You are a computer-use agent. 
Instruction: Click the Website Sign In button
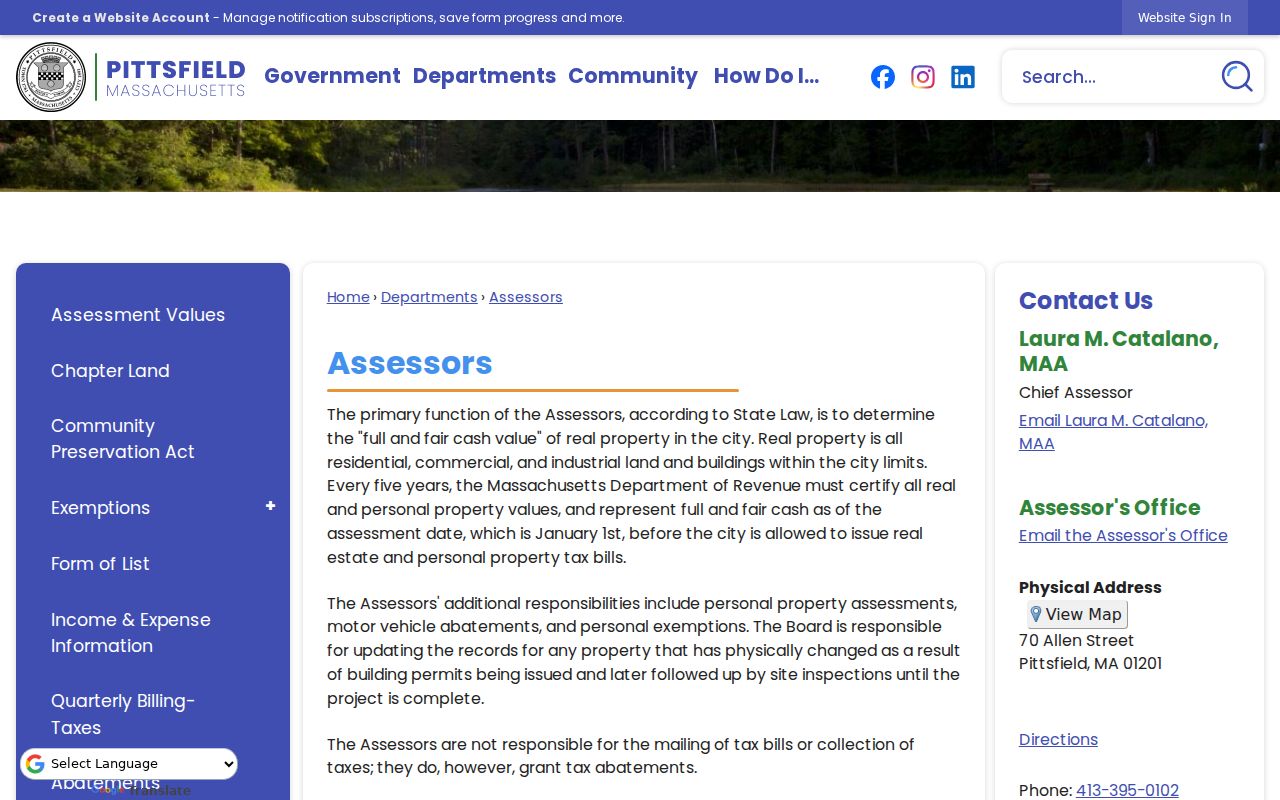tap(1184, 17)
